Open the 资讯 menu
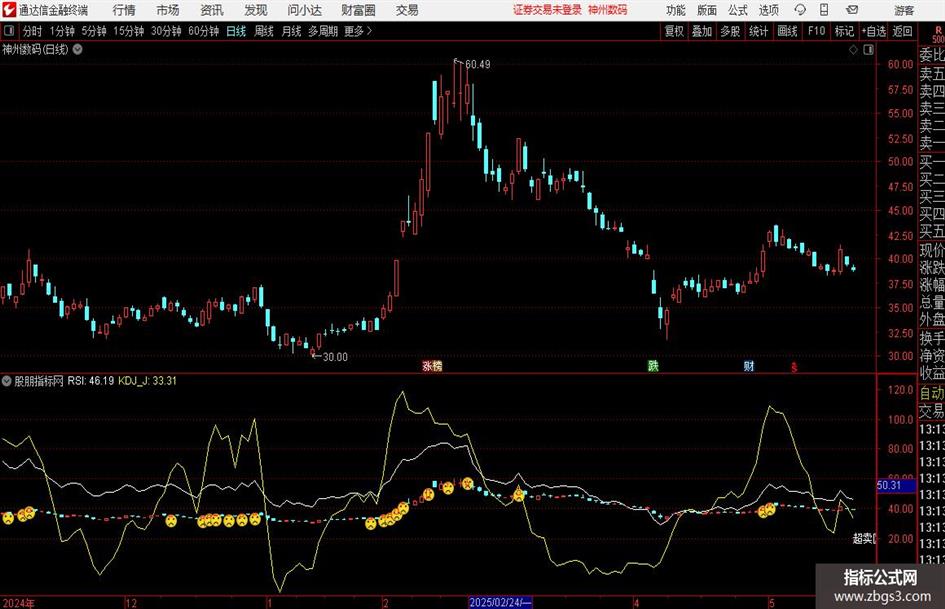This screenshot has height=609, width=945. tap(212, 10)
